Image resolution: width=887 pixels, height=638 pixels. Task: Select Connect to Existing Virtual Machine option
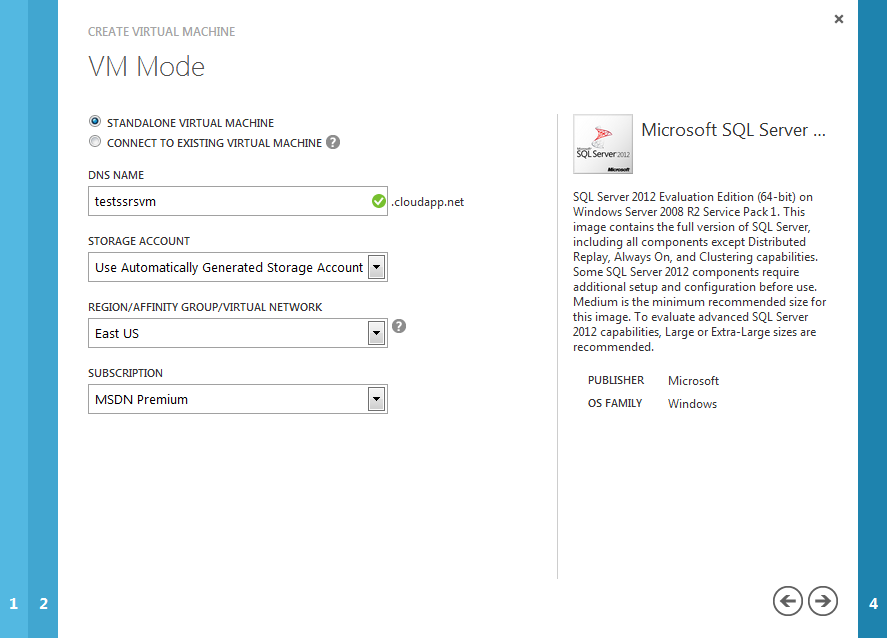[95, 142]
